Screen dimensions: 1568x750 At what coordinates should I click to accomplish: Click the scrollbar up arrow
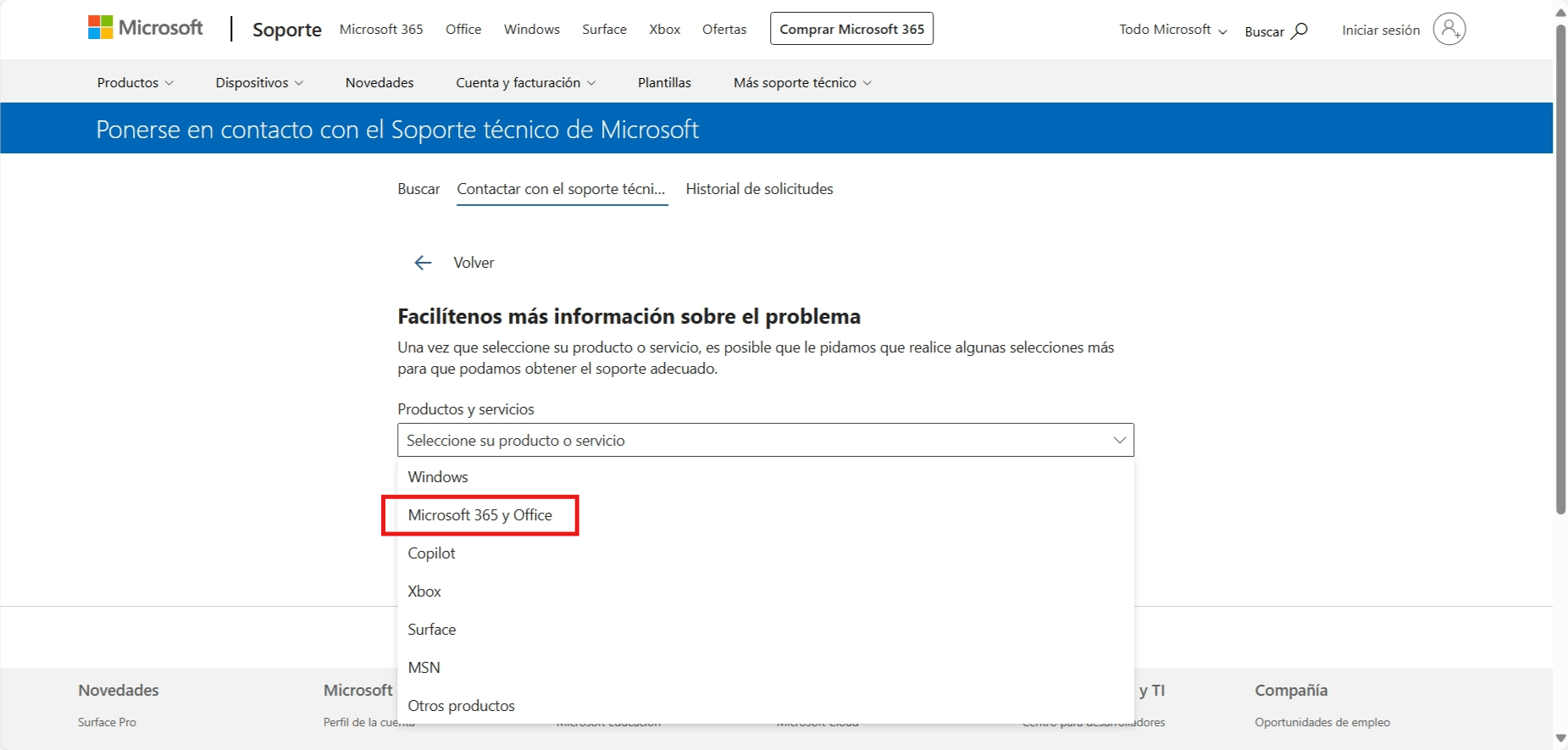coord(1560,12)
